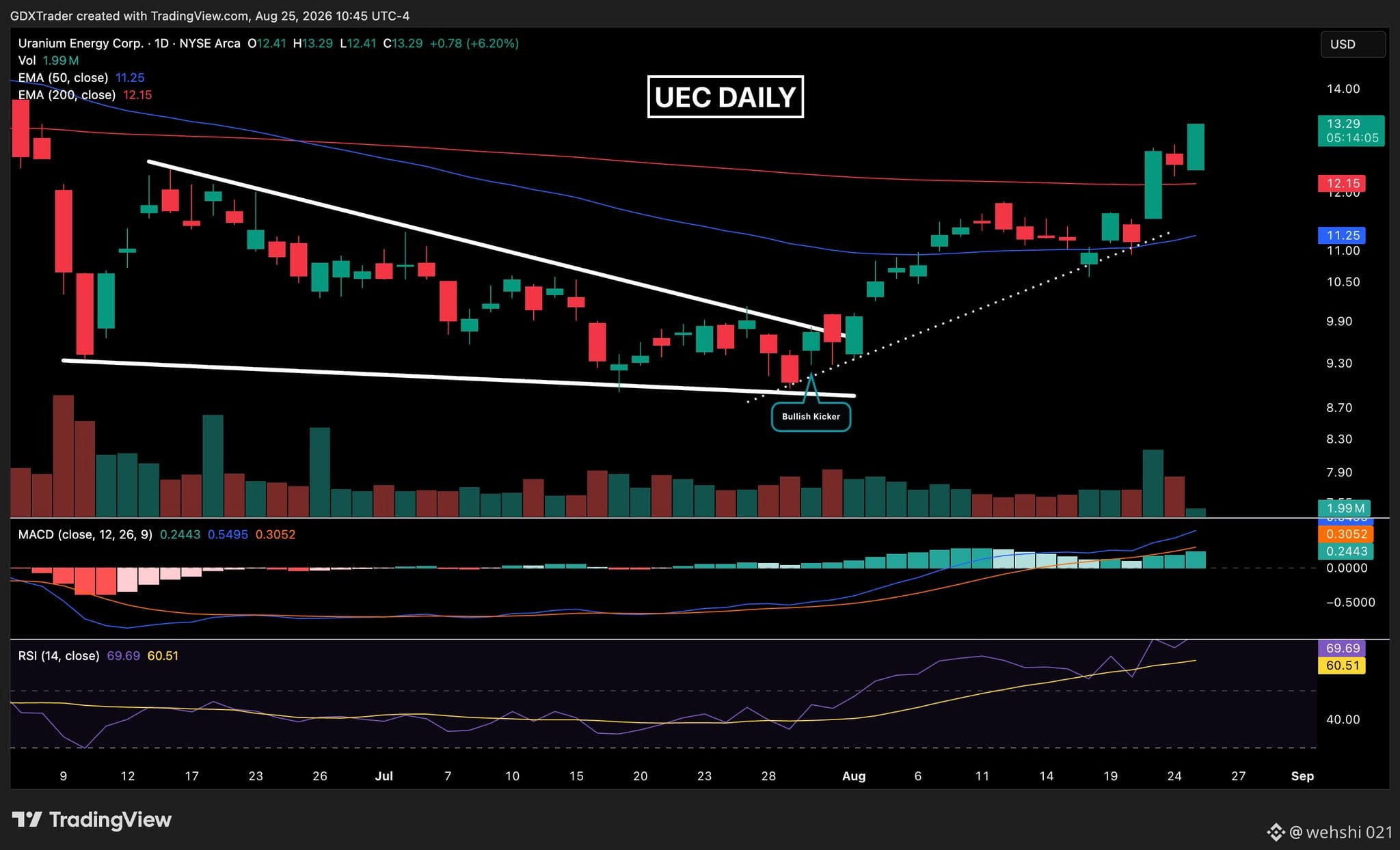Select the MACD (close, 12, 26, 9) legend
The width and height of the screenshot is (1400, 850).
tap(85, 534)
